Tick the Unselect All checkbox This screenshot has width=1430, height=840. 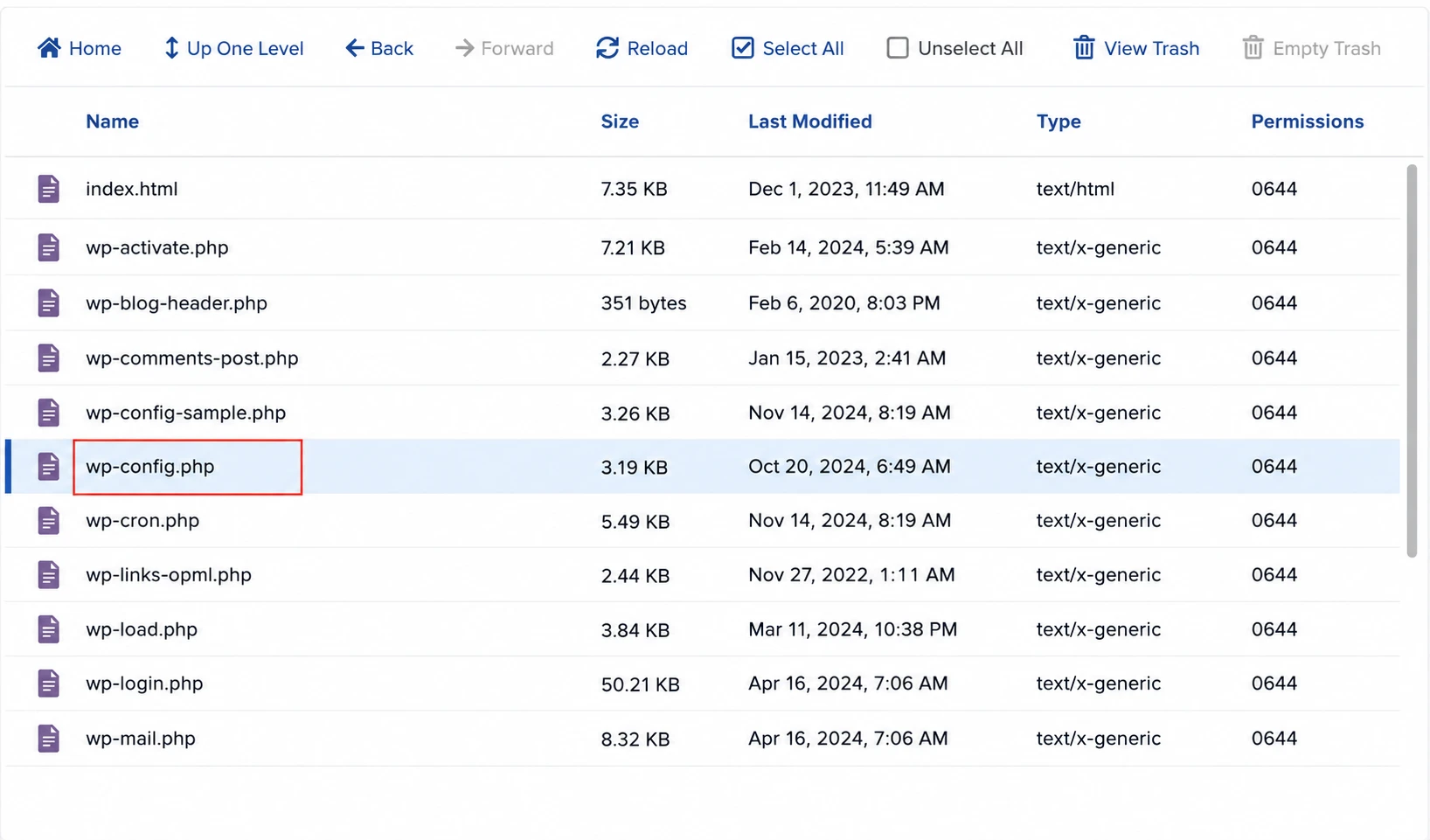pyautogui.click(x=898, y=48)
